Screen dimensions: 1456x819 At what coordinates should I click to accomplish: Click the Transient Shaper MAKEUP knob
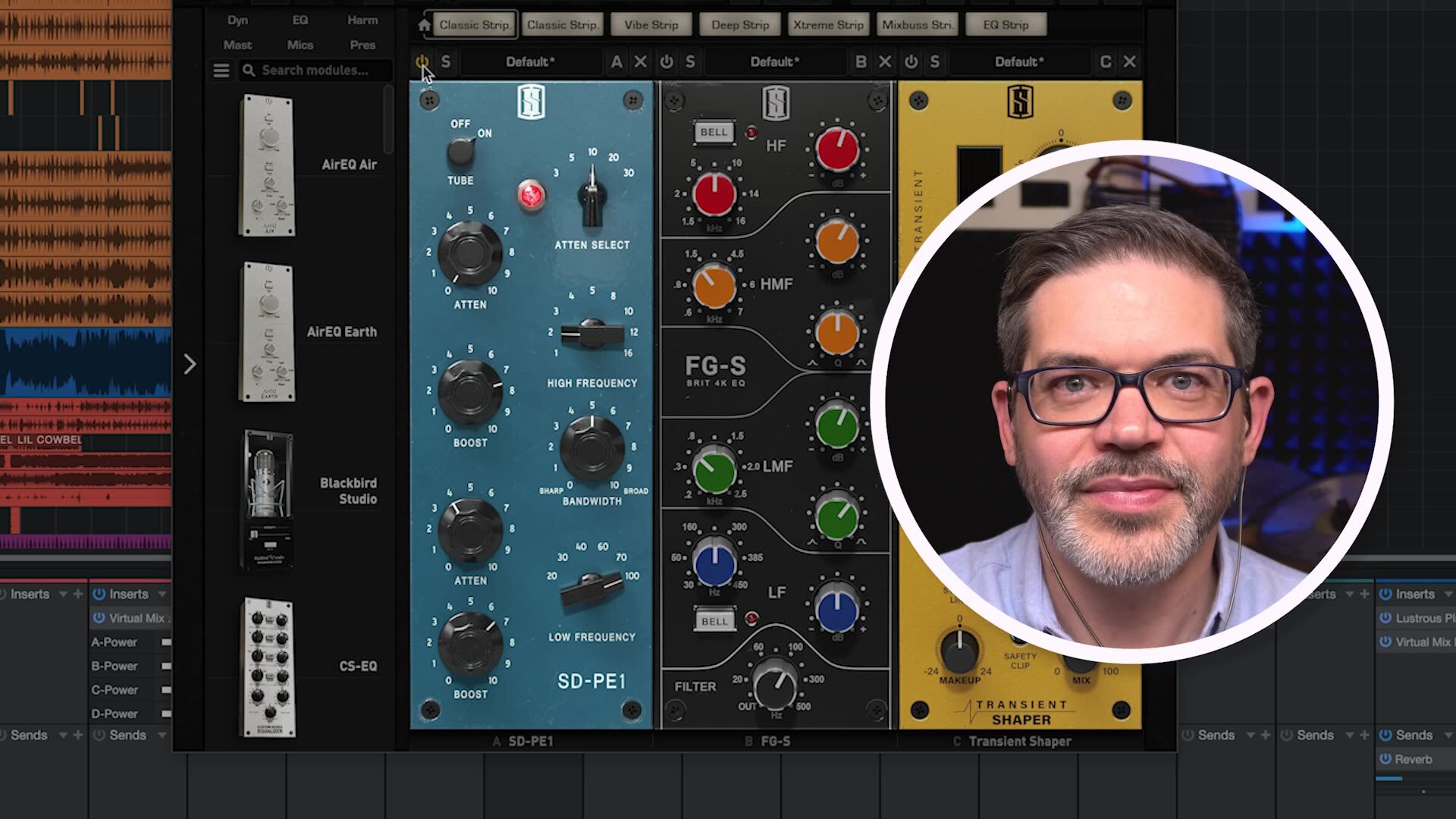pyautogui.click(x=959, y=650)
